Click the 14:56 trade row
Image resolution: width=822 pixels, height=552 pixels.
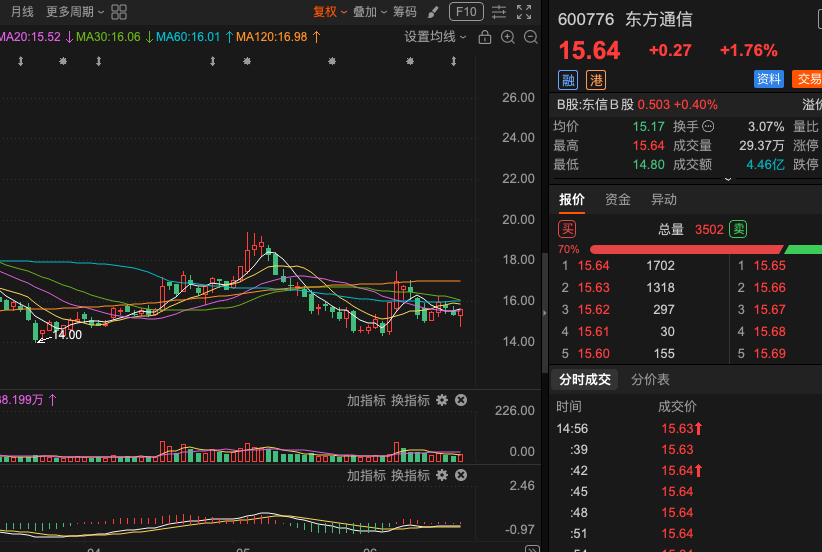(687, 429)
